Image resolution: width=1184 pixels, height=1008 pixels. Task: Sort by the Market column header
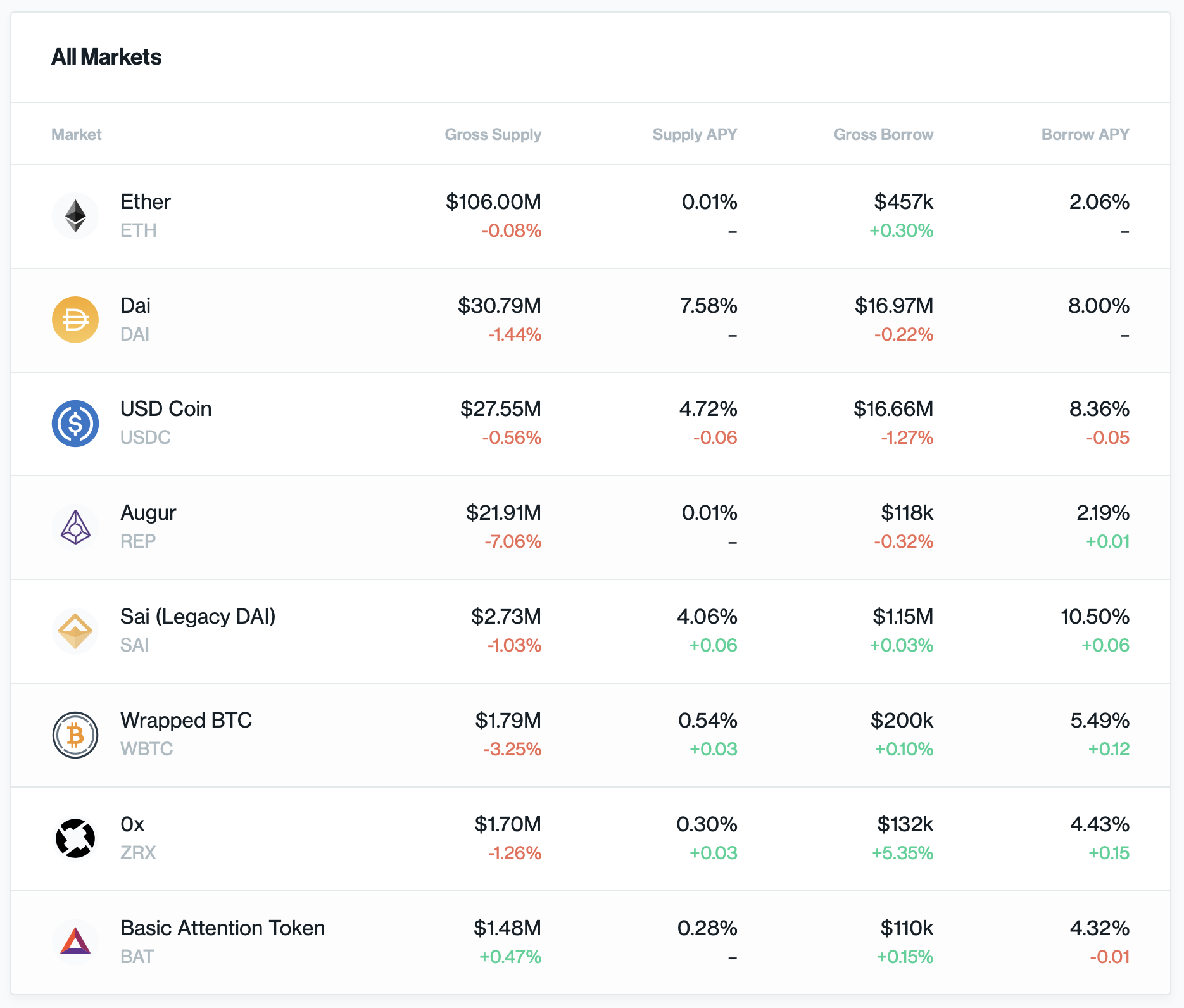click(76, 134)
